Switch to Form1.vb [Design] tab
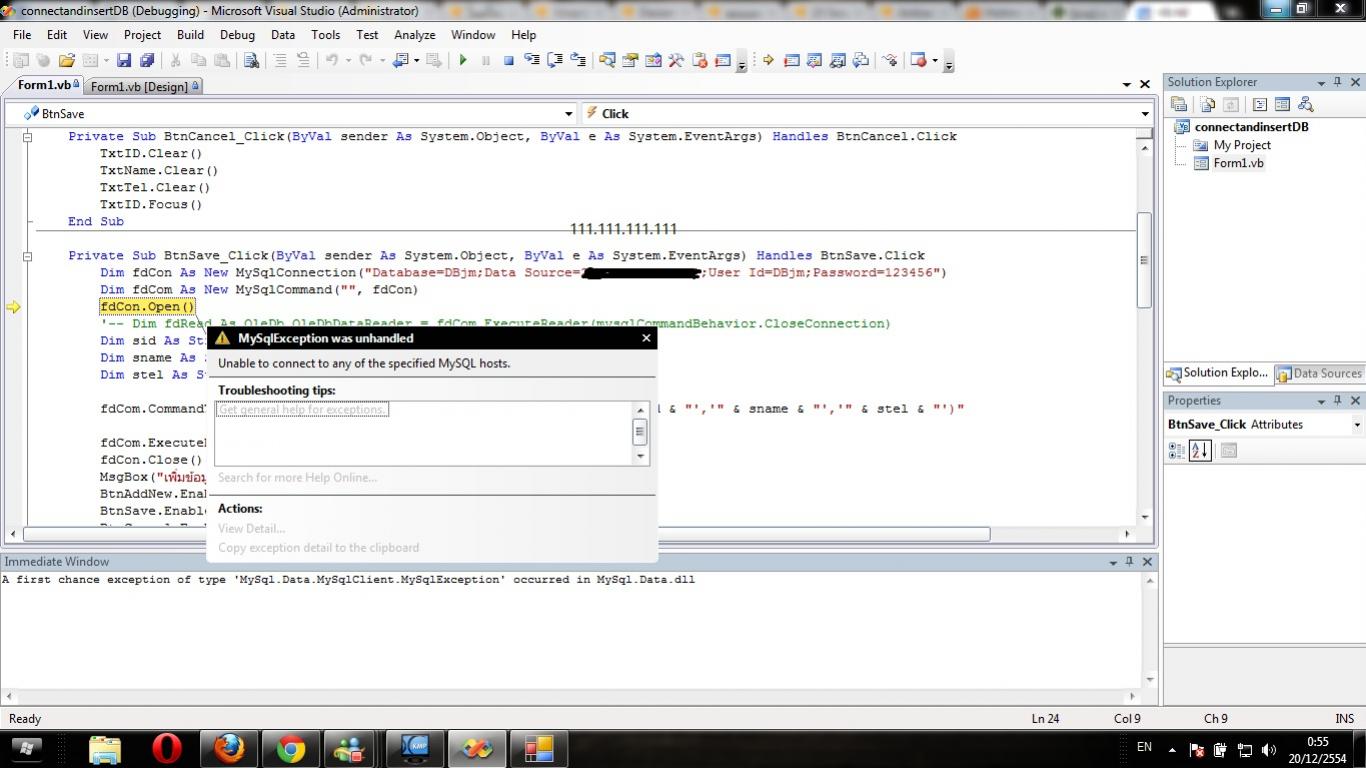 pyautogui.click(x=144, y=86)
